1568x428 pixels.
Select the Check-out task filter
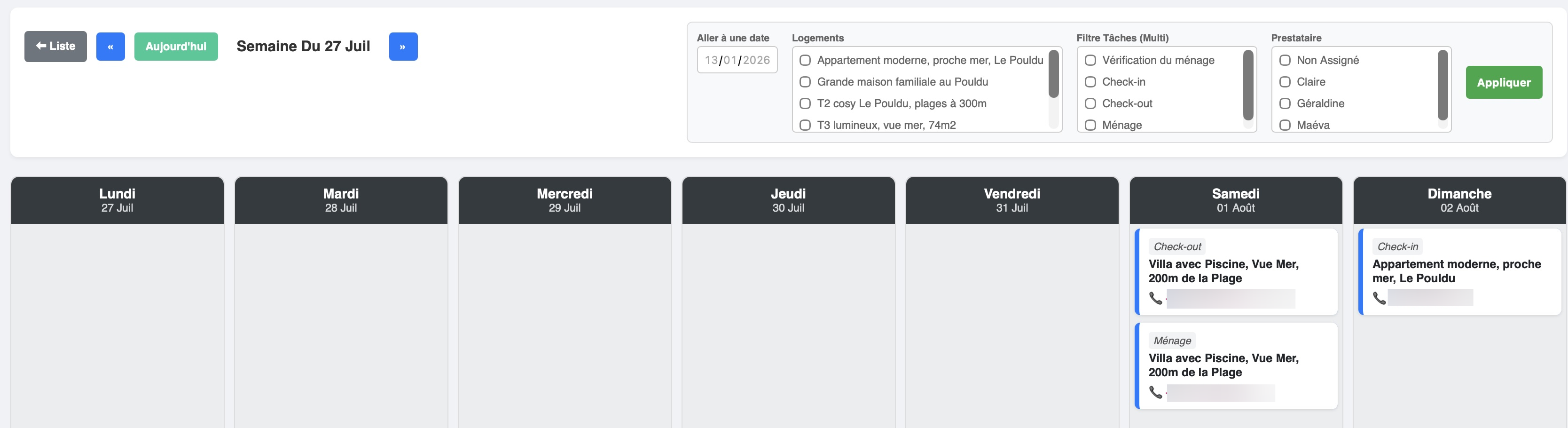pyautogui.click(x=1090, y=103)
